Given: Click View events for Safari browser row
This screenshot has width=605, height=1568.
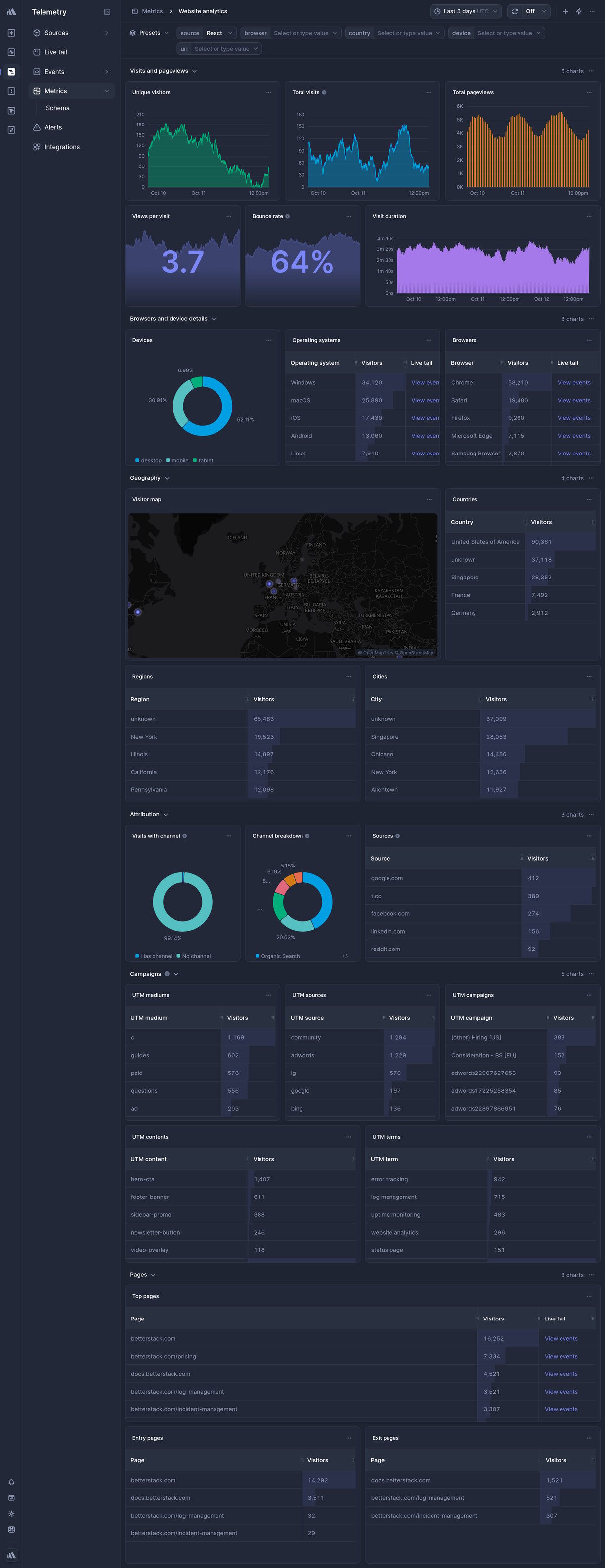Looking at the screenshot, I should [x=574, y=401].
